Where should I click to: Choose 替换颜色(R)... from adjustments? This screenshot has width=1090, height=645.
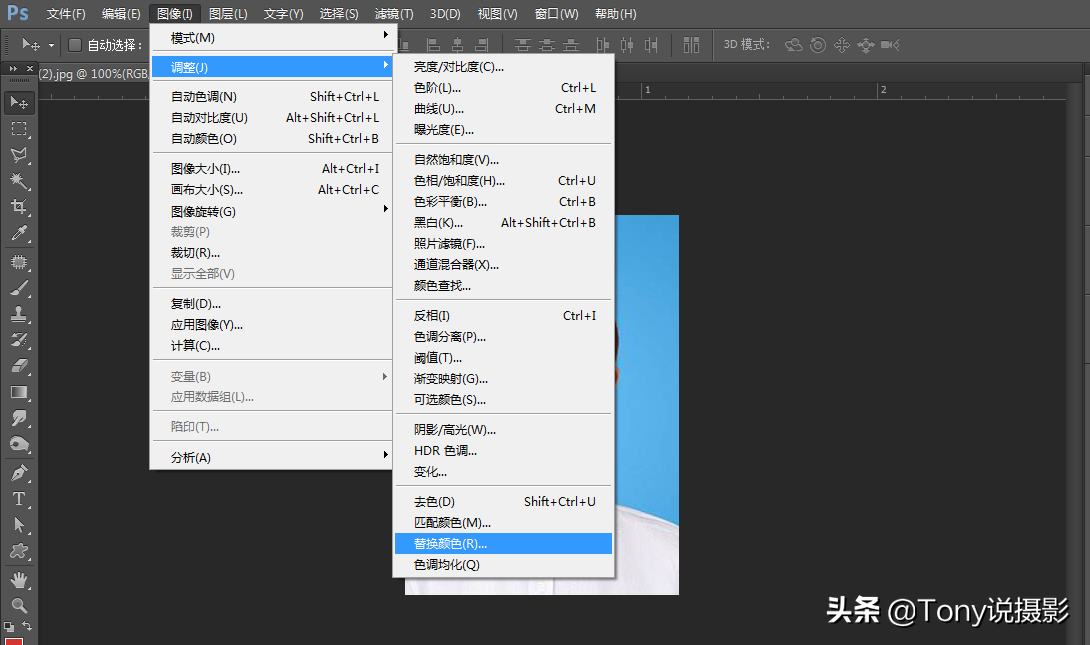pos(503,544)
